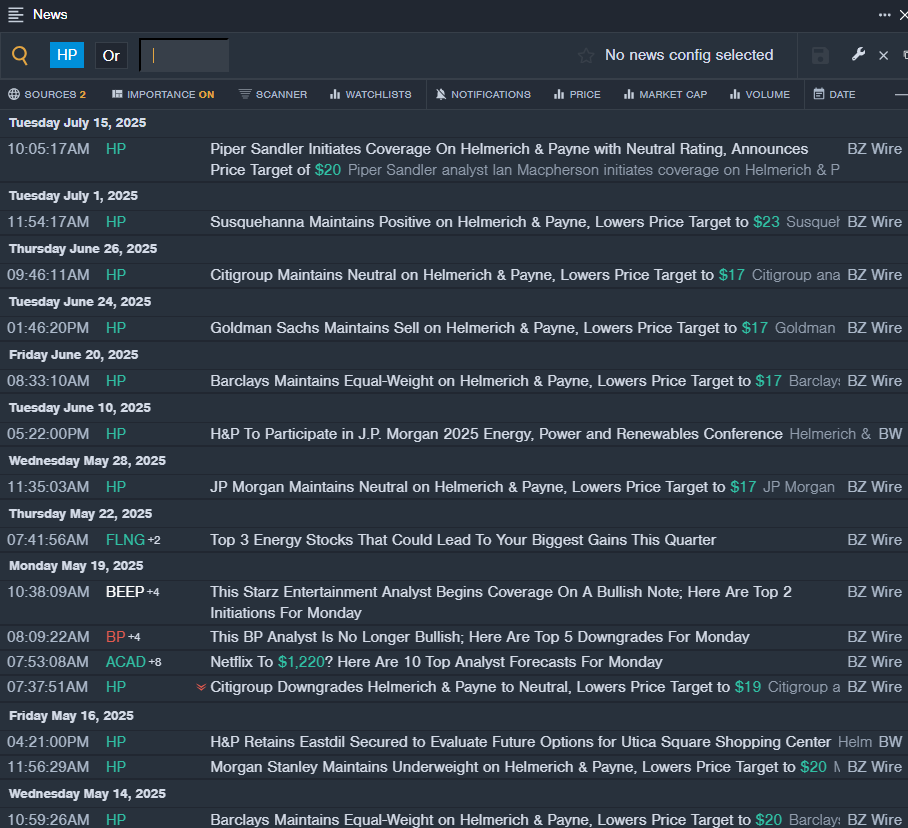Open H&P Retains Eastdil Secured headline
This screenshot has height=828, width=908.
[521, 742]
